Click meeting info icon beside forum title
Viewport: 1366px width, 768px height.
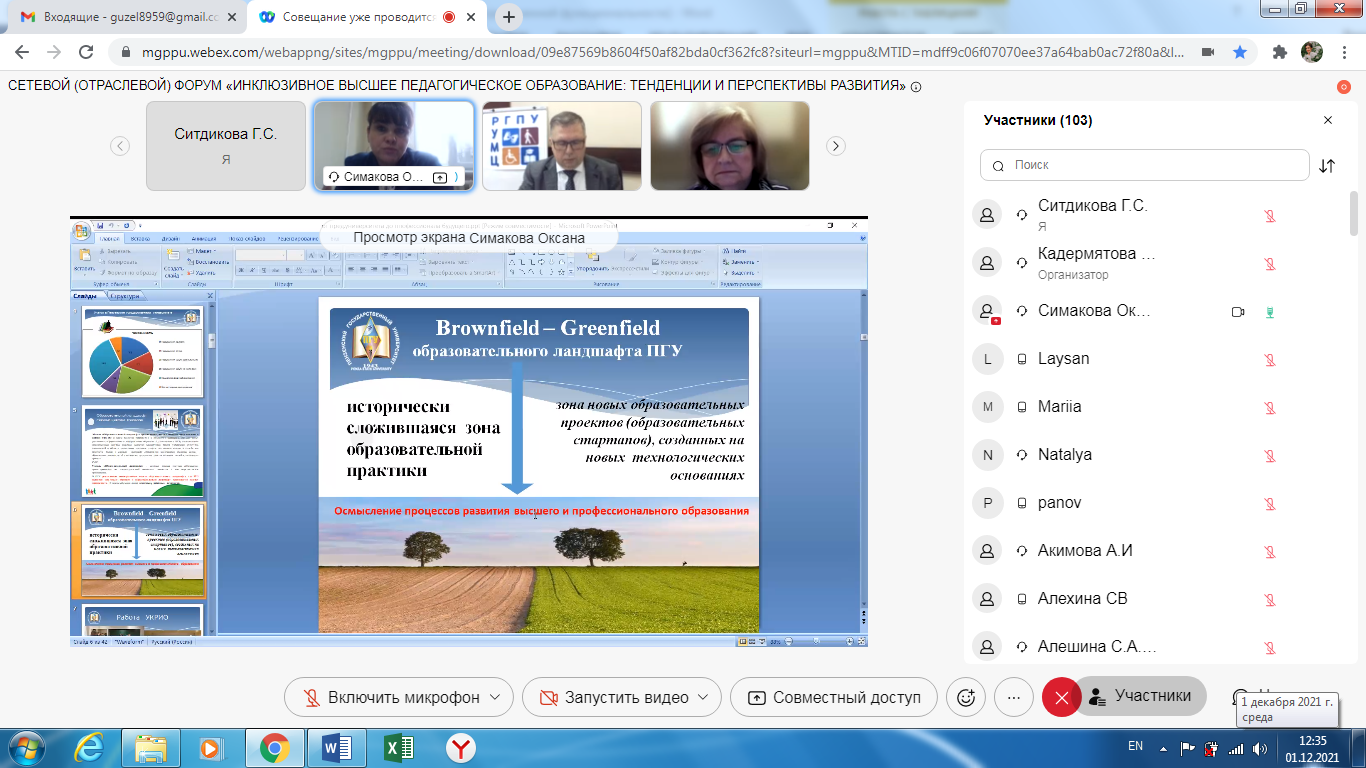click(916, 87)
